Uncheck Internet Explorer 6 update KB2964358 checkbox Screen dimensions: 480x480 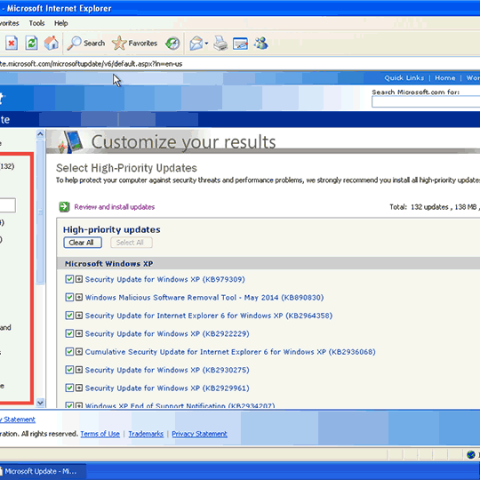[69, 315]
